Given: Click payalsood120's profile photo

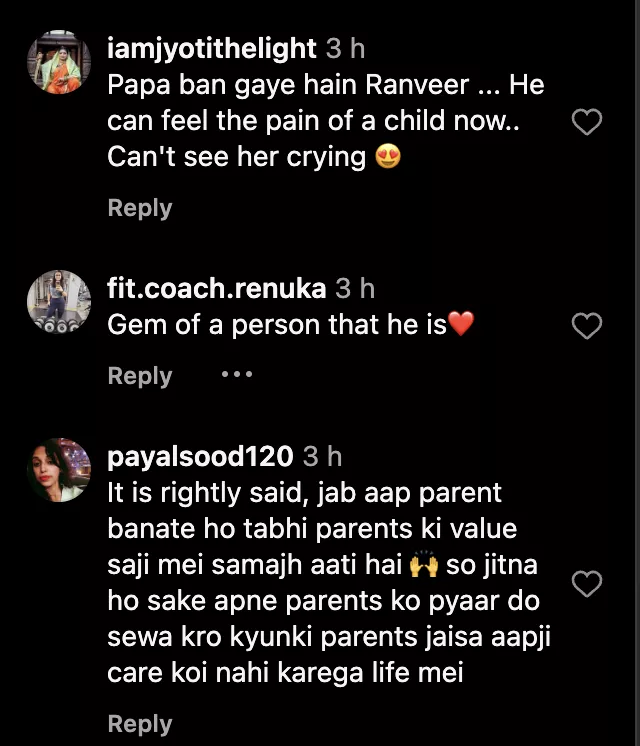Looking at the screenshot, I should coord(60,470).
